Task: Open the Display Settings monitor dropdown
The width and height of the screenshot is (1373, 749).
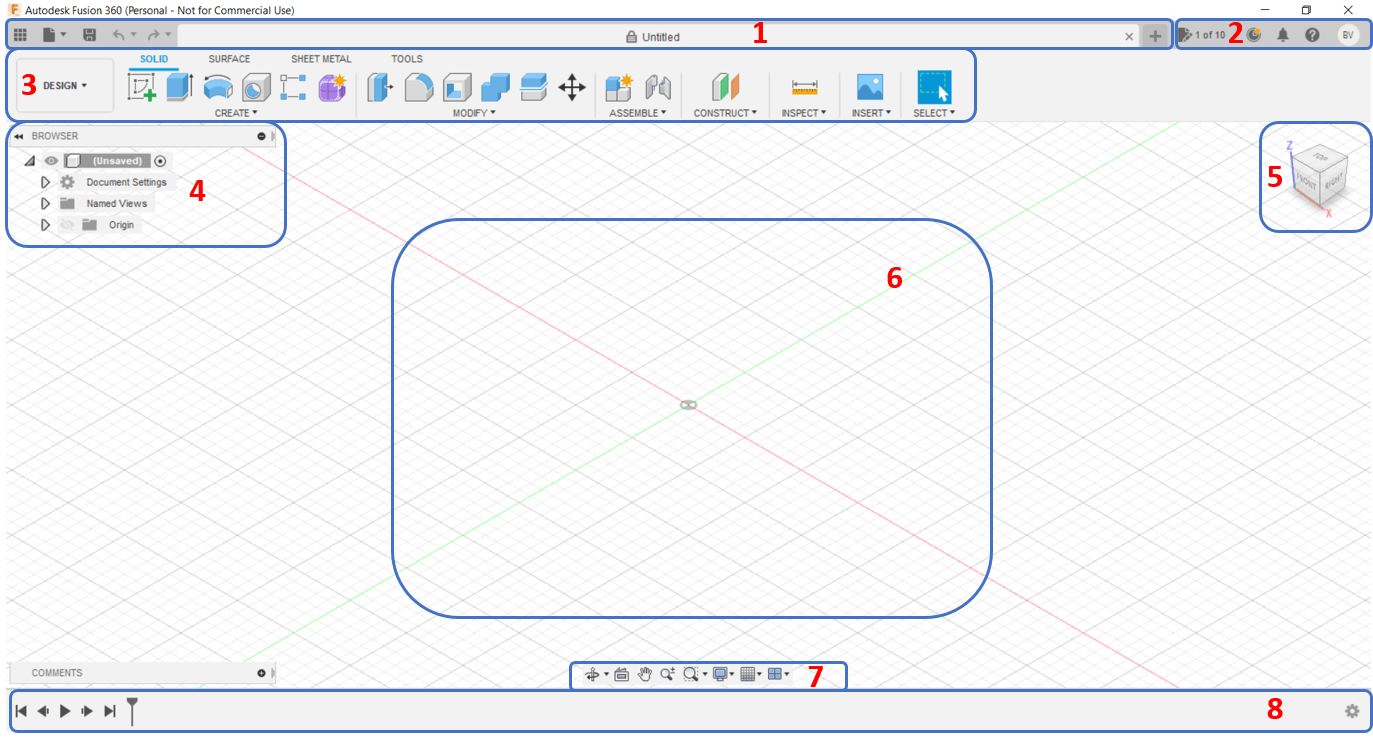Action: point(723,675)
